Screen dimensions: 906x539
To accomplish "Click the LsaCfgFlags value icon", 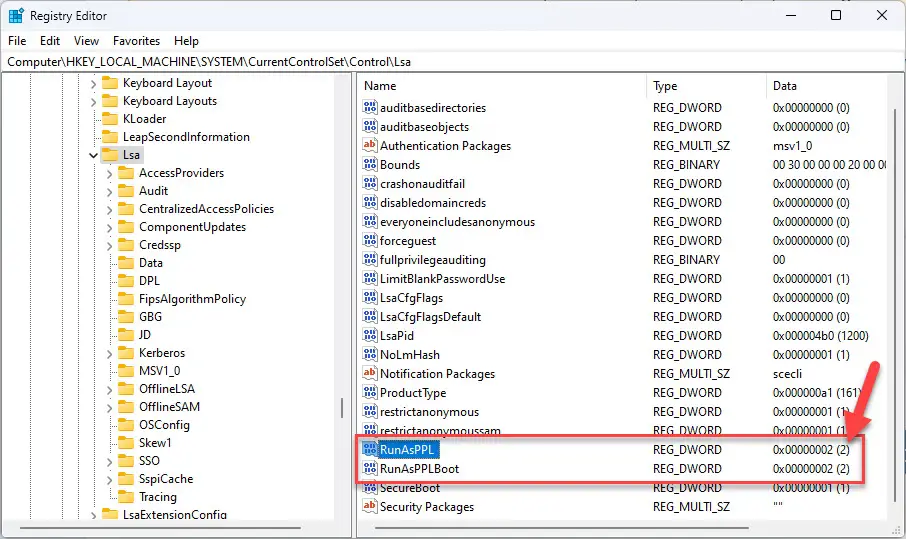I will click(x=370, y=298).
